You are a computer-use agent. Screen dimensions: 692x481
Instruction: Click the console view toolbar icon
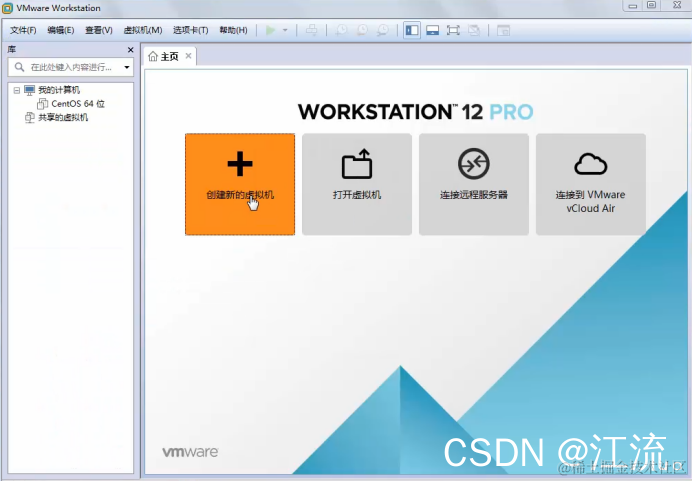pyautogui.click(x=504, y=30)
